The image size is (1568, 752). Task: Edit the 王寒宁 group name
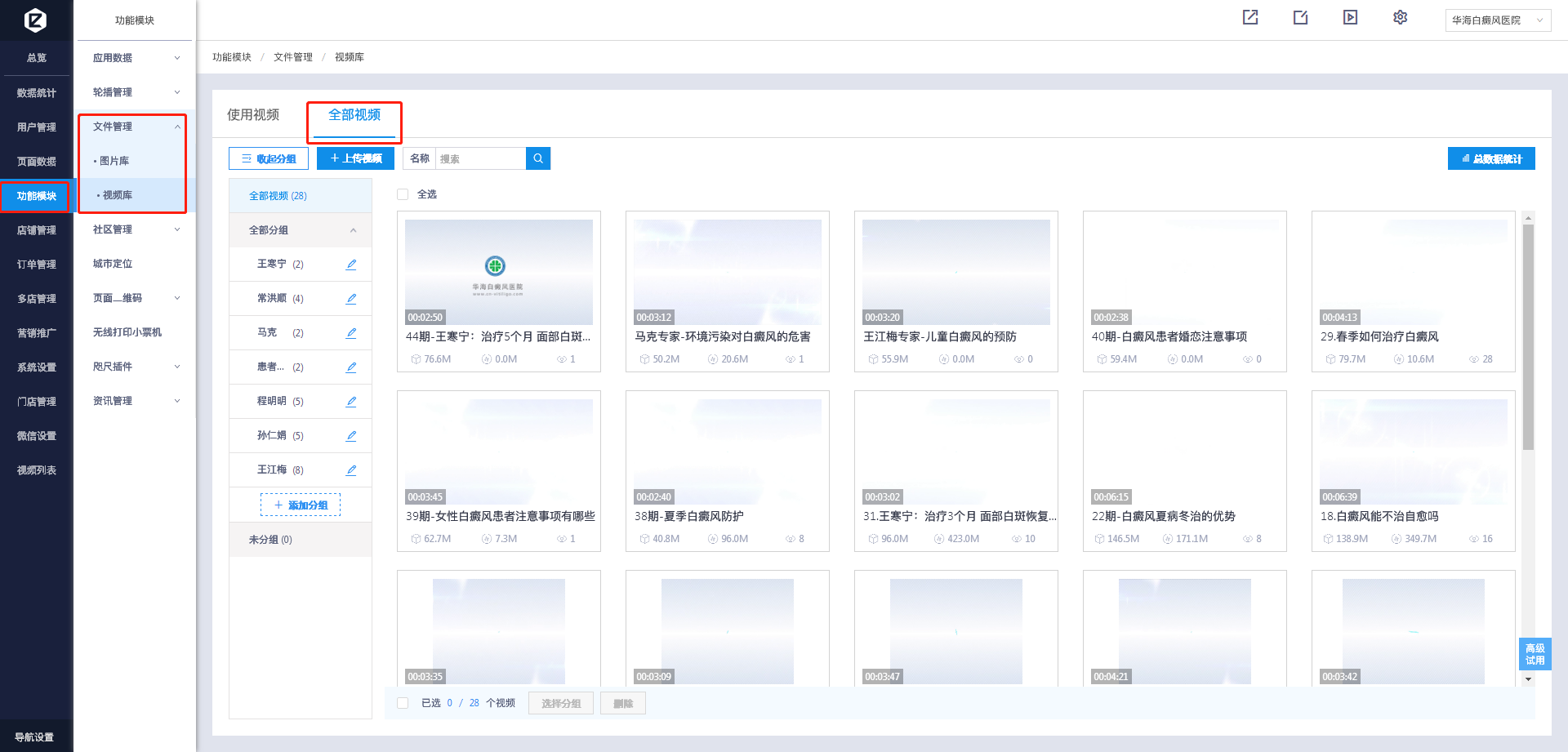[x=351, y=265]
